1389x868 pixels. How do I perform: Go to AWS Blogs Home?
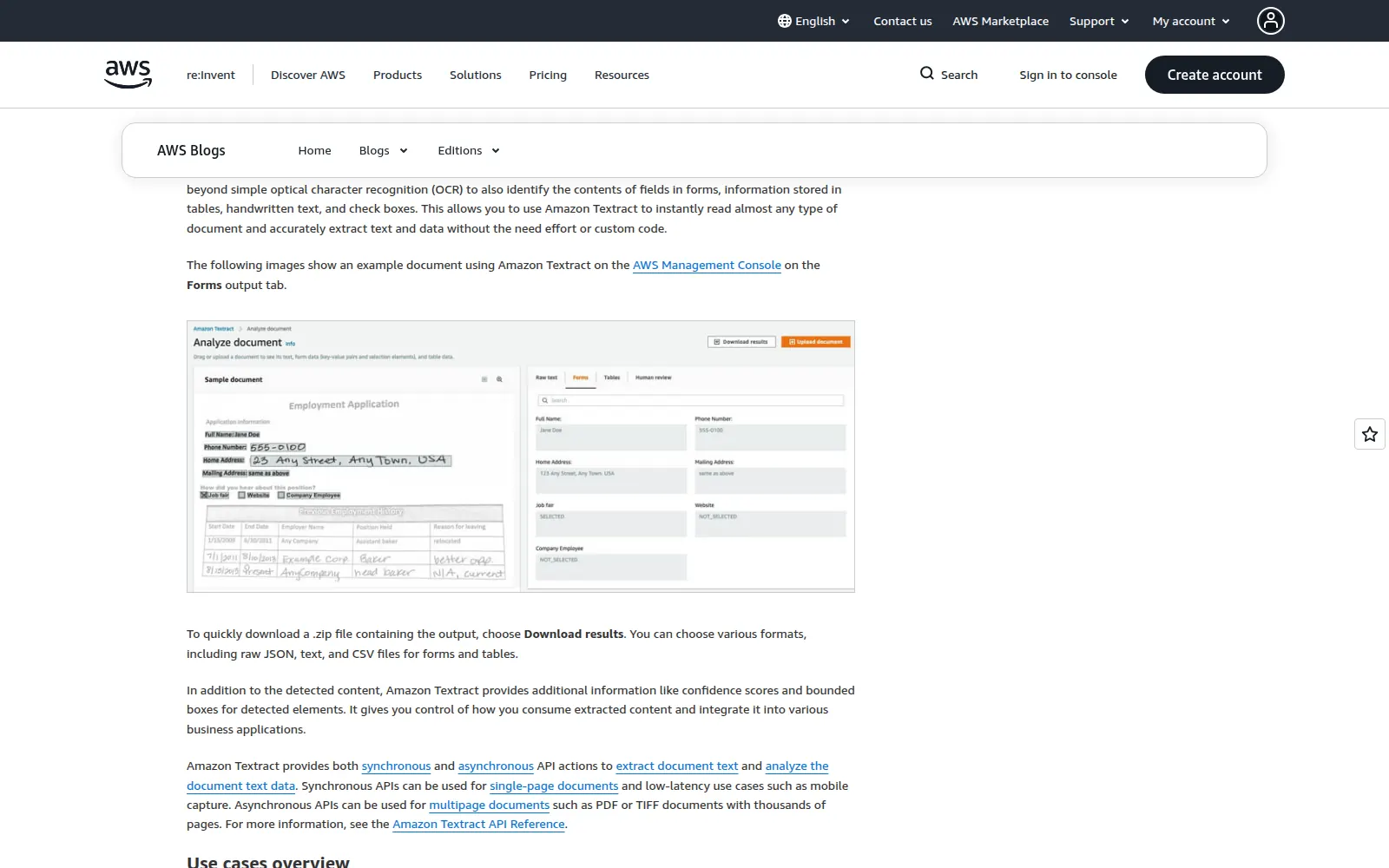(x=314, y=150)
